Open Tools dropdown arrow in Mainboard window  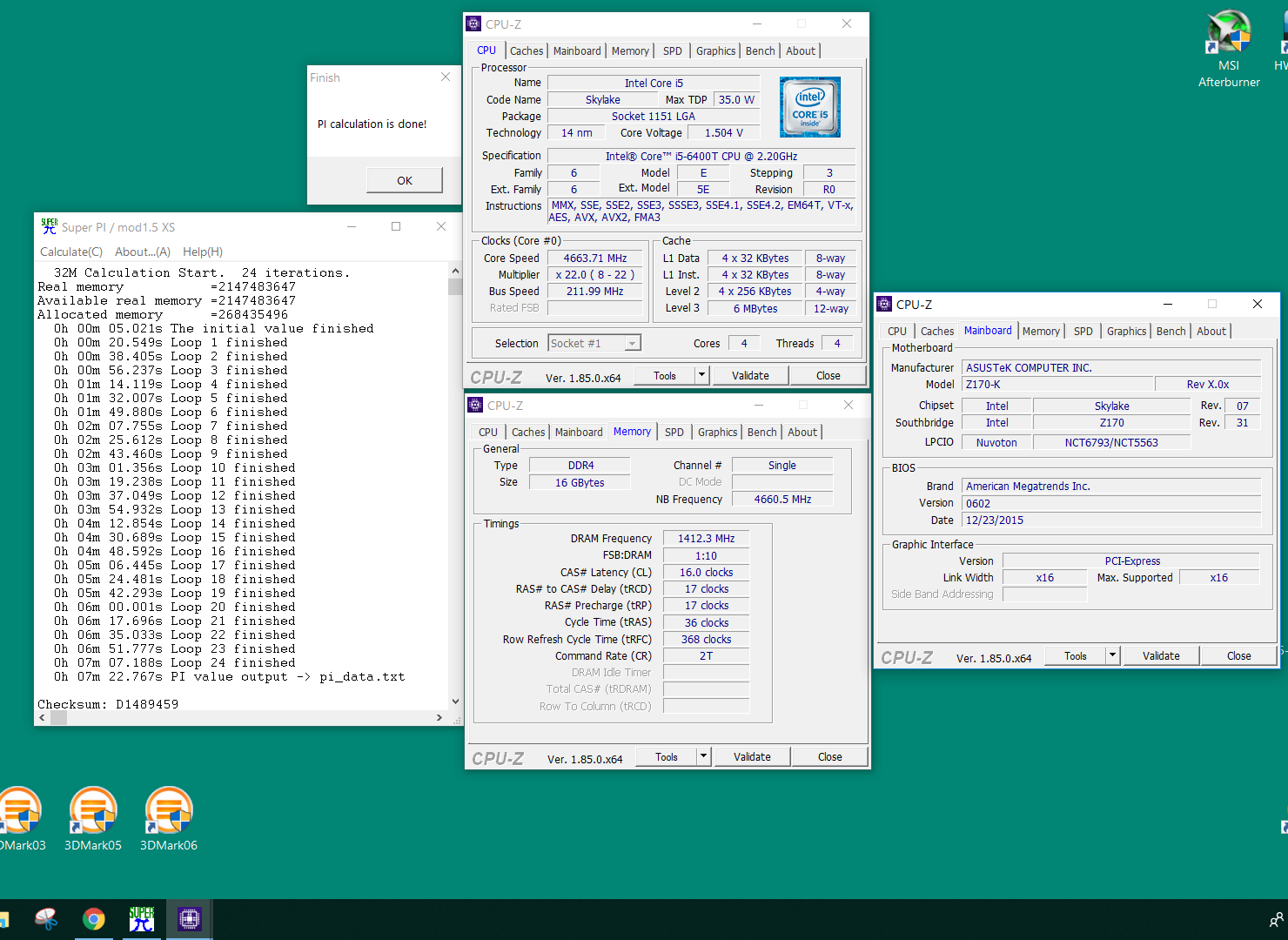click(x=1112, y=655)
